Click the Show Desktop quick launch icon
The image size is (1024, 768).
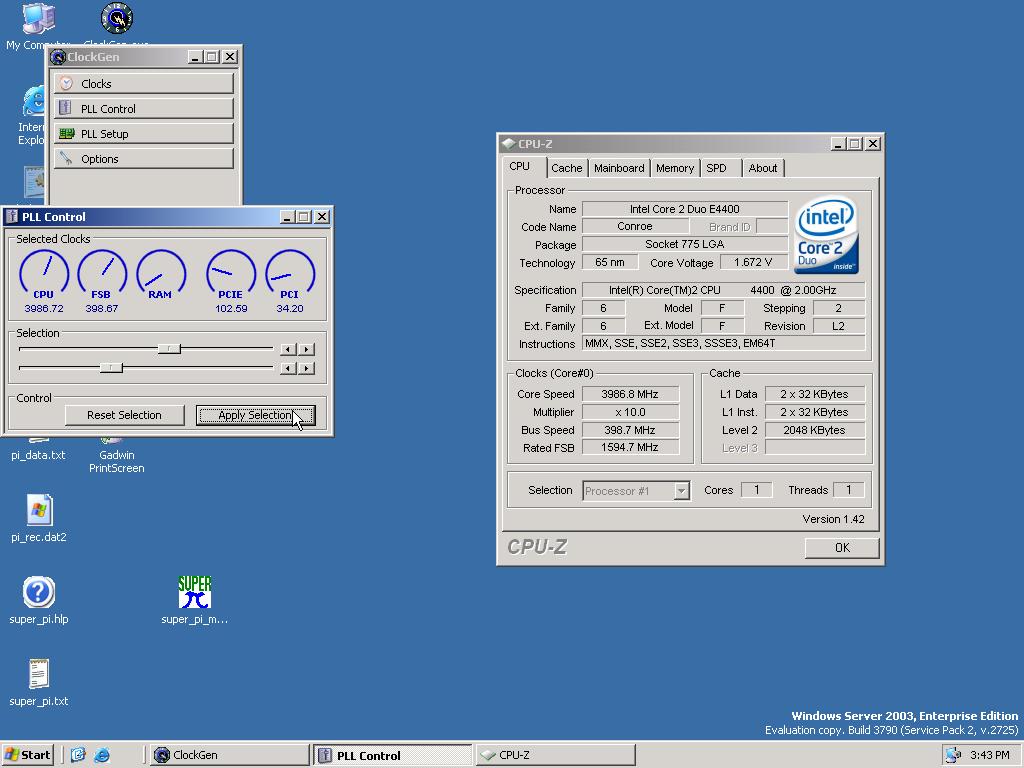click(78, 755)
